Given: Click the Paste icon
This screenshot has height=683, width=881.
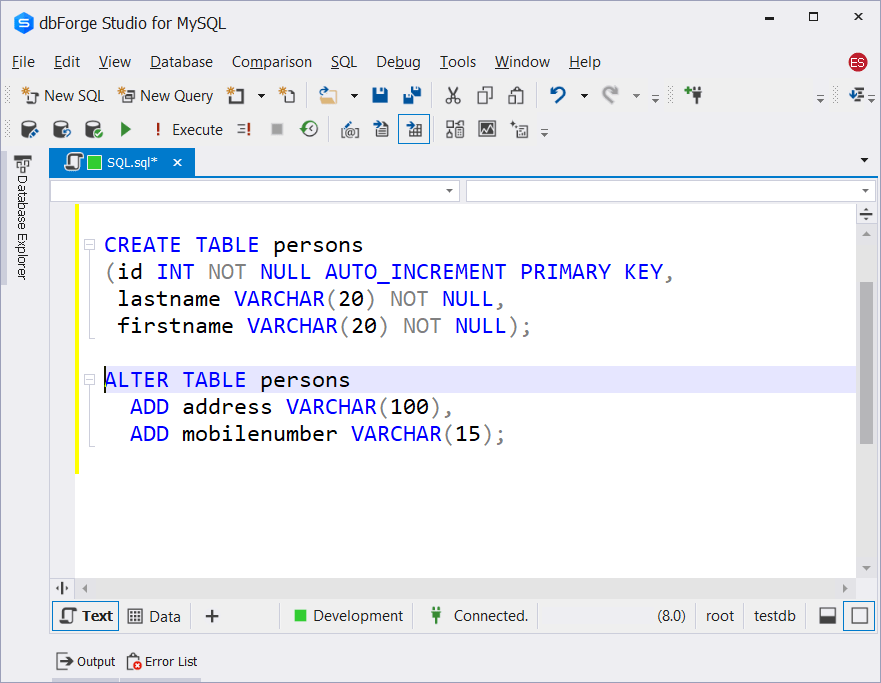Looking at the screenshot, I should coord(516,96).
